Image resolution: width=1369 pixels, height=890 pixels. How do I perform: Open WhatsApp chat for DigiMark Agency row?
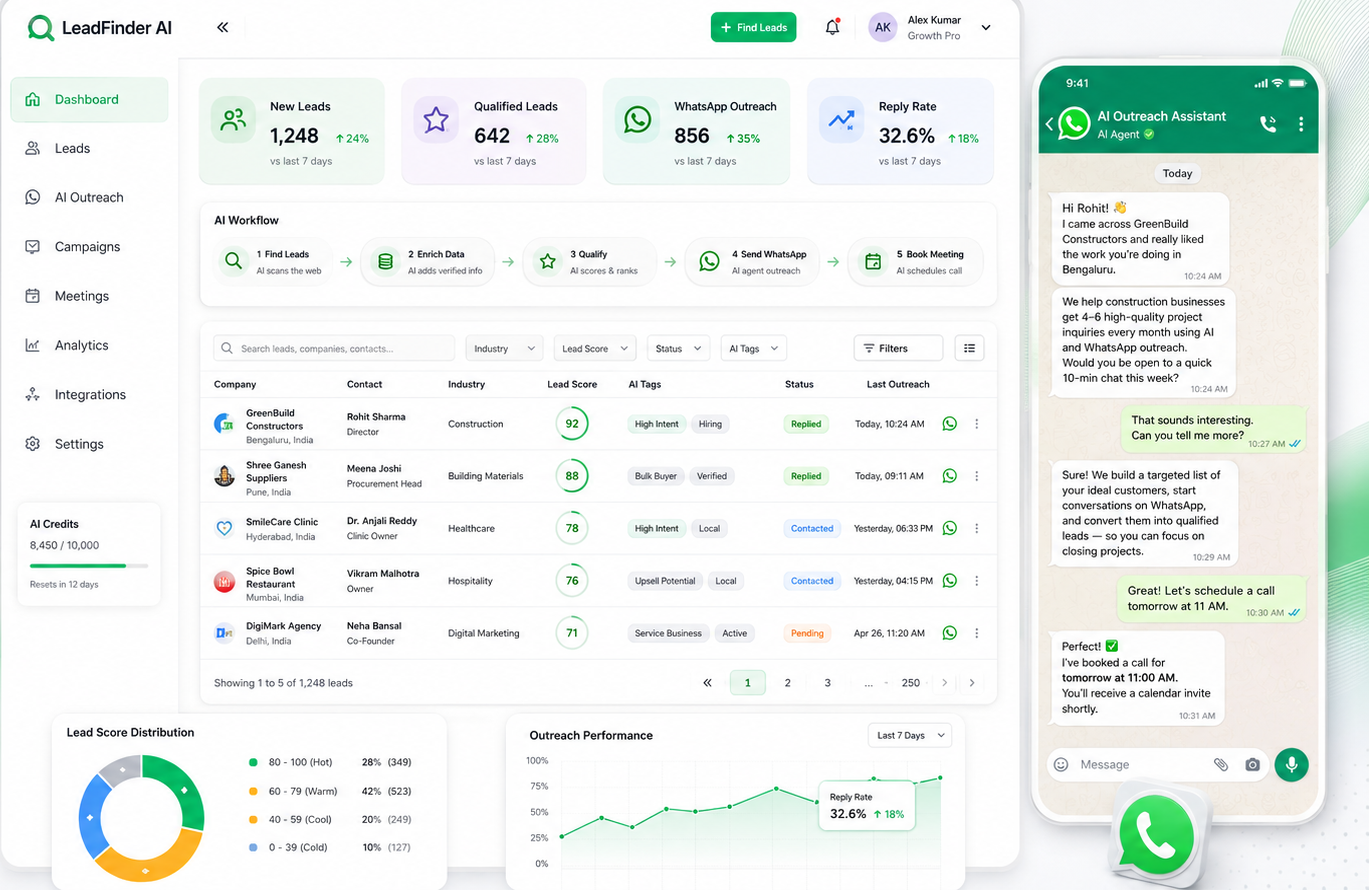950,633
